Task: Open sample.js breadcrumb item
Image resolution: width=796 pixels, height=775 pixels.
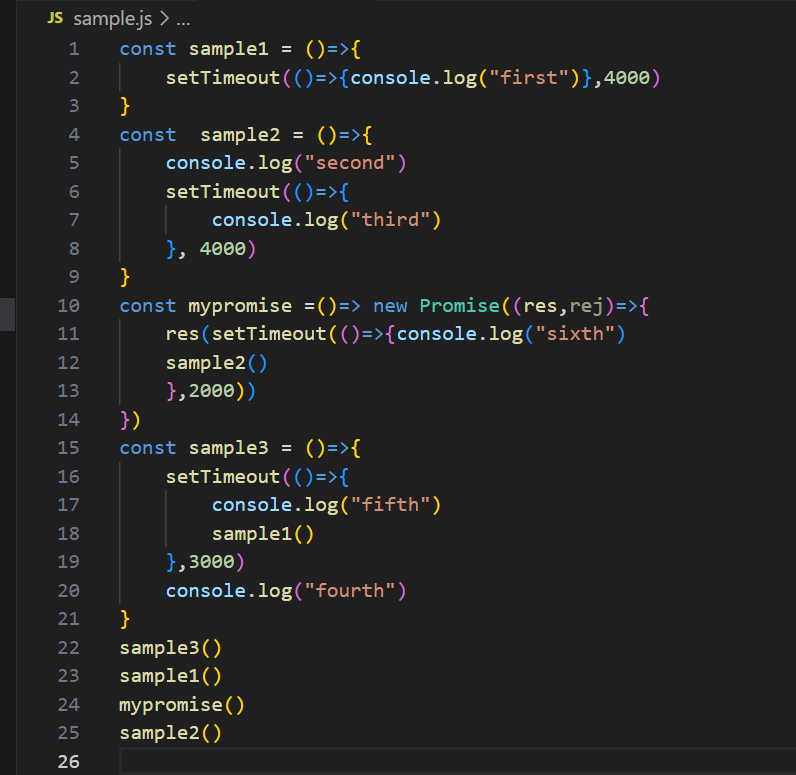Action: click(113, 19)
